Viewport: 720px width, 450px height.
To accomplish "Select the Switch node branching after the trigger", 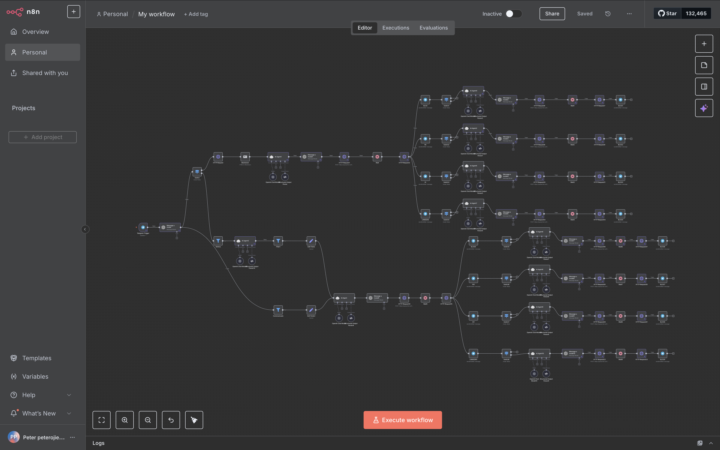I will pos(197,172).
